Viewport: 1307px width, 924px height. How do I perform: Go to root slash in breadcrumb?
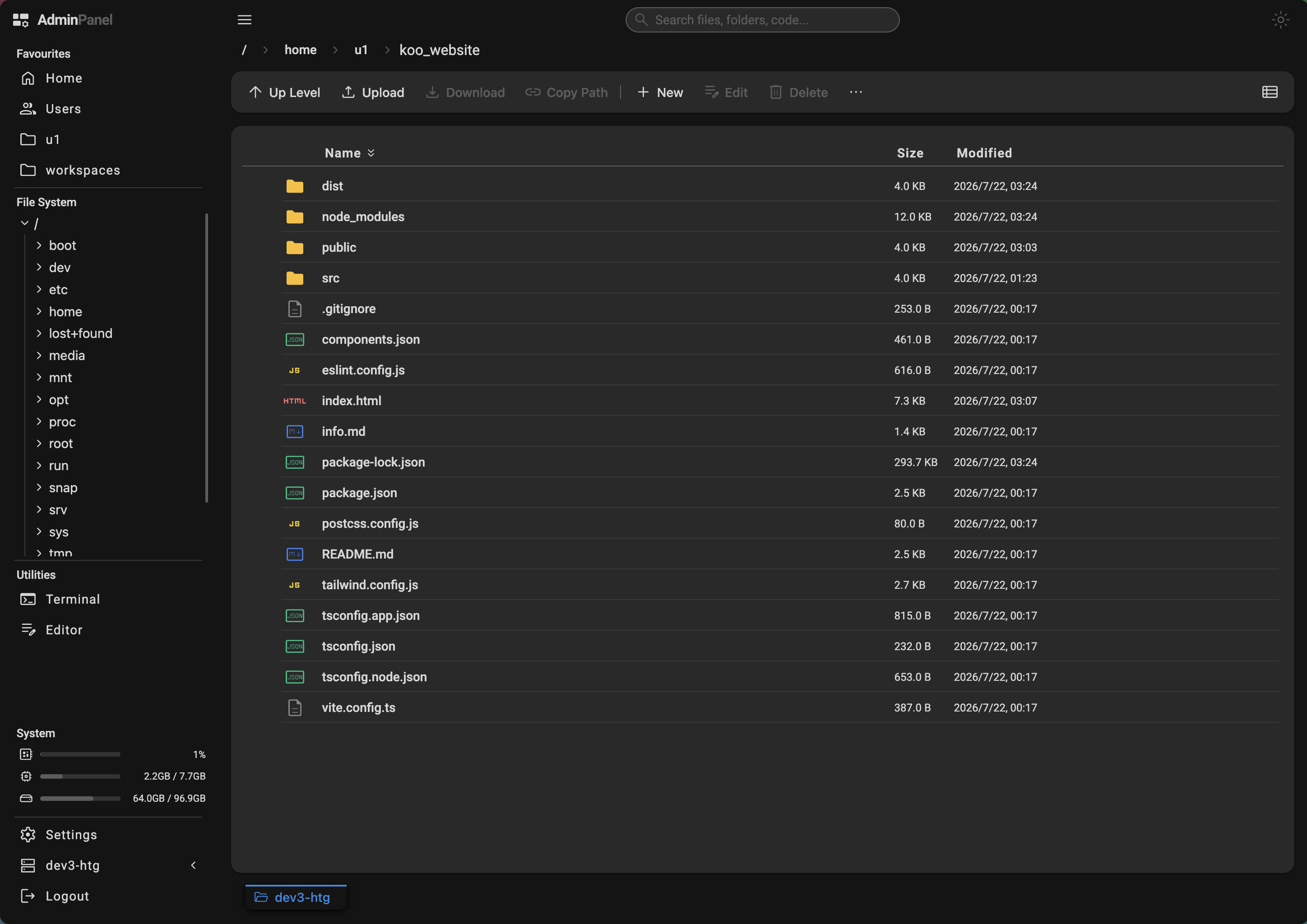pyautogui.click(x=244, y=50)
